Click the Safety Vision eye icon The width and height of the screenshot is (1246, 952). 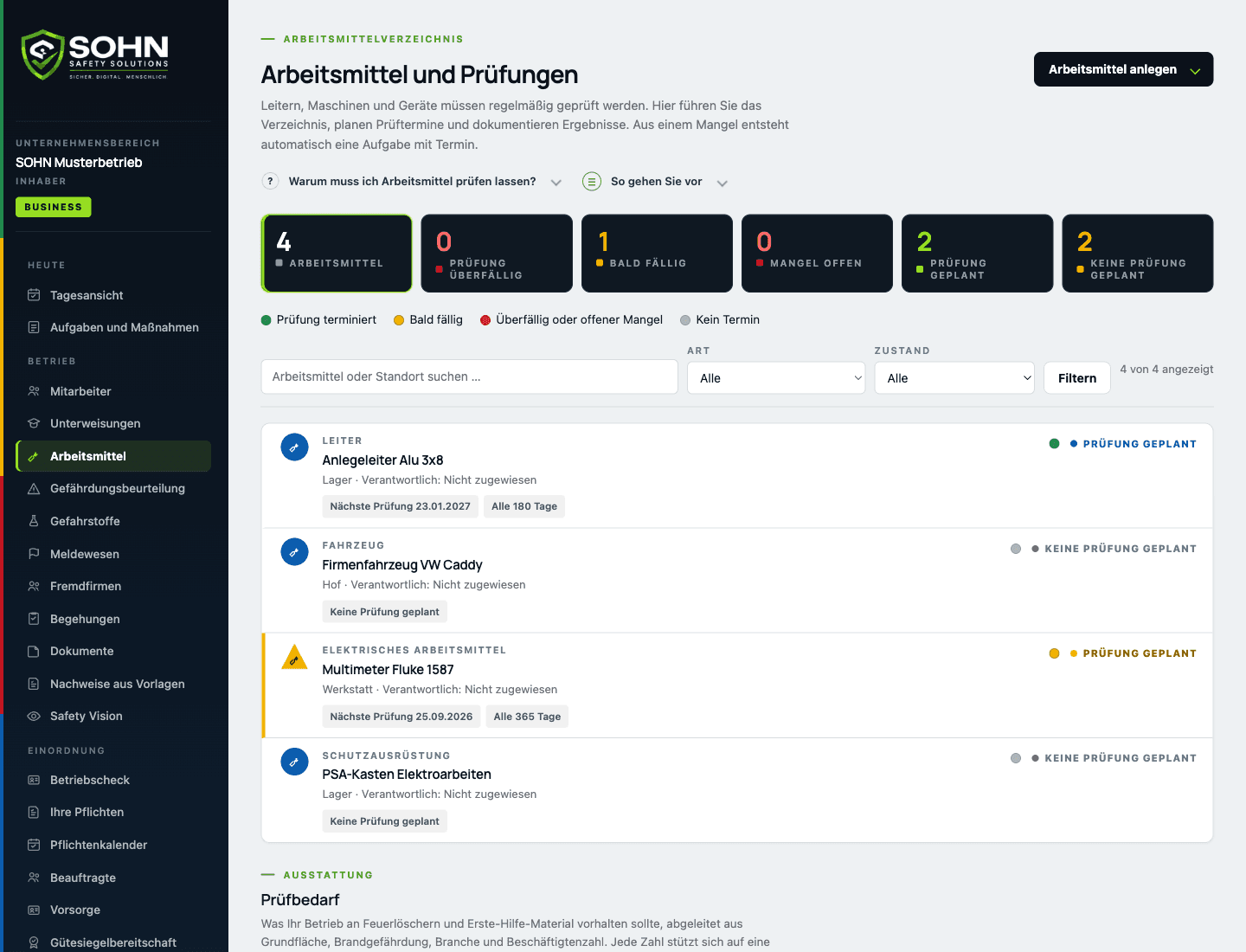(x=34, y=716)
